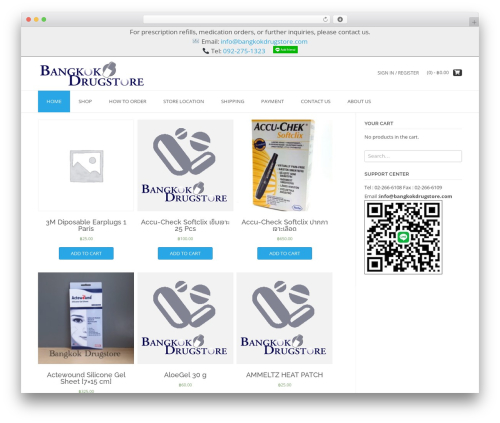Open AMMELTZ HEAT PATCH product image
The height and width of the screenshot is (423, 500).
[284, 318]
